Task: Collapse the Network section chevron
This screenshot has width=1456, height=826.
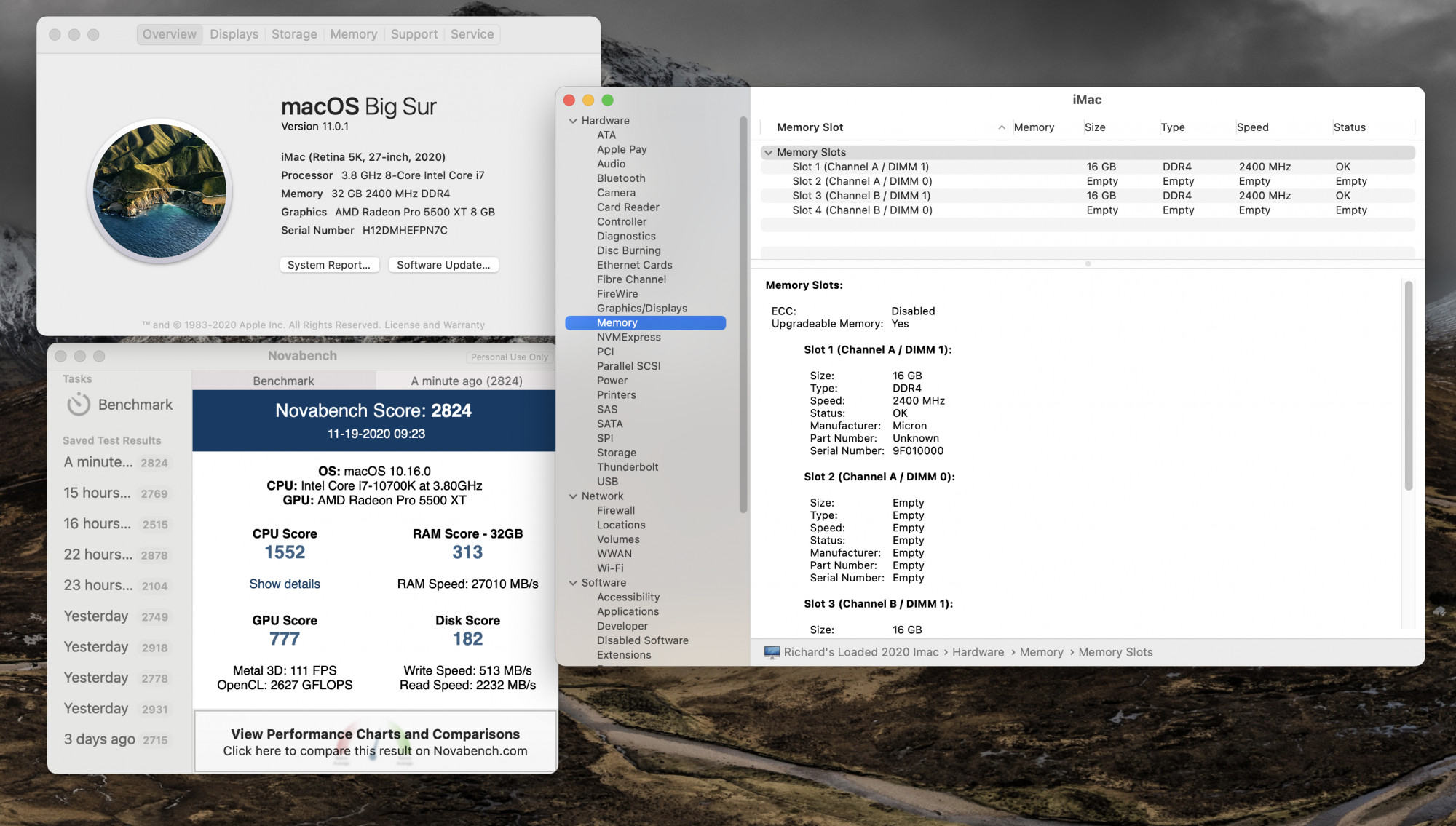Action: [573, 496]
